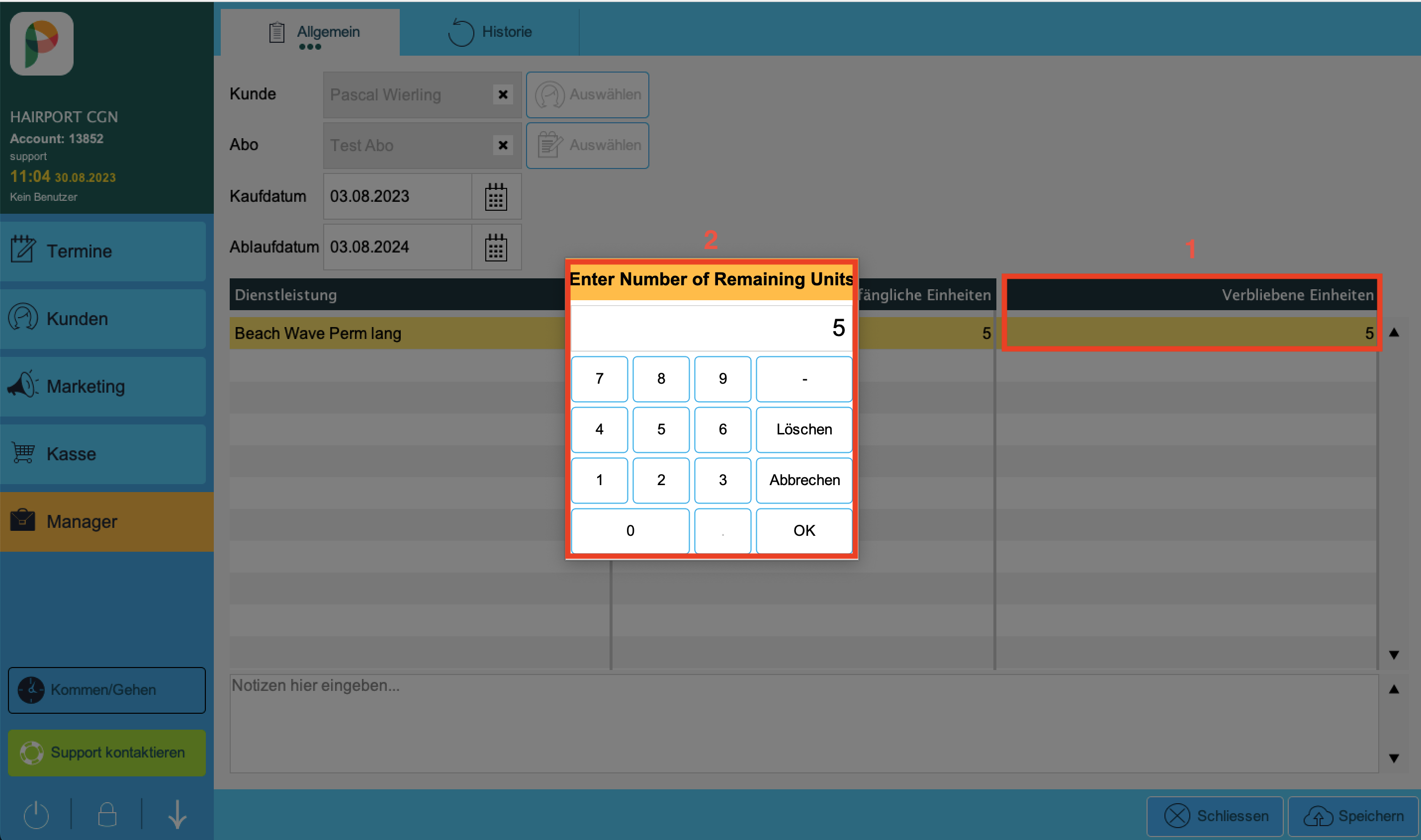Click the Notizen hier eingeben text area
1421x840 pixels.
(x=804, y=723)
